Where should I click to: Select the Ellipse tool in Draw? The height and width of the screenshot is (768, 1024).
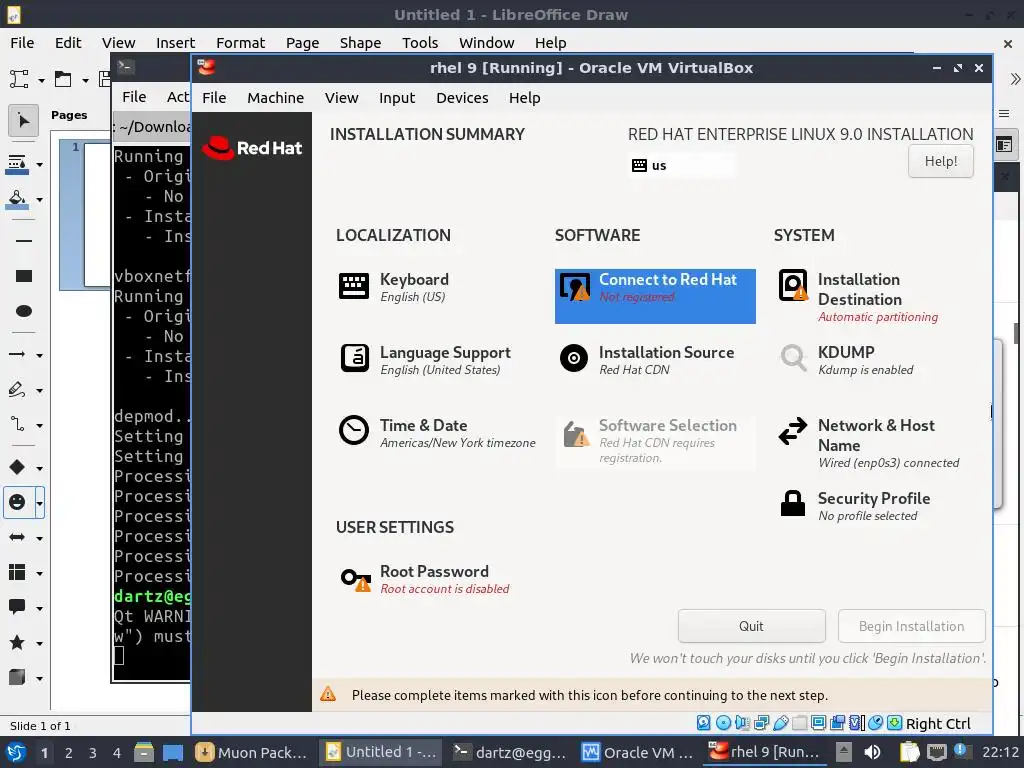click(x=24, y=311)
